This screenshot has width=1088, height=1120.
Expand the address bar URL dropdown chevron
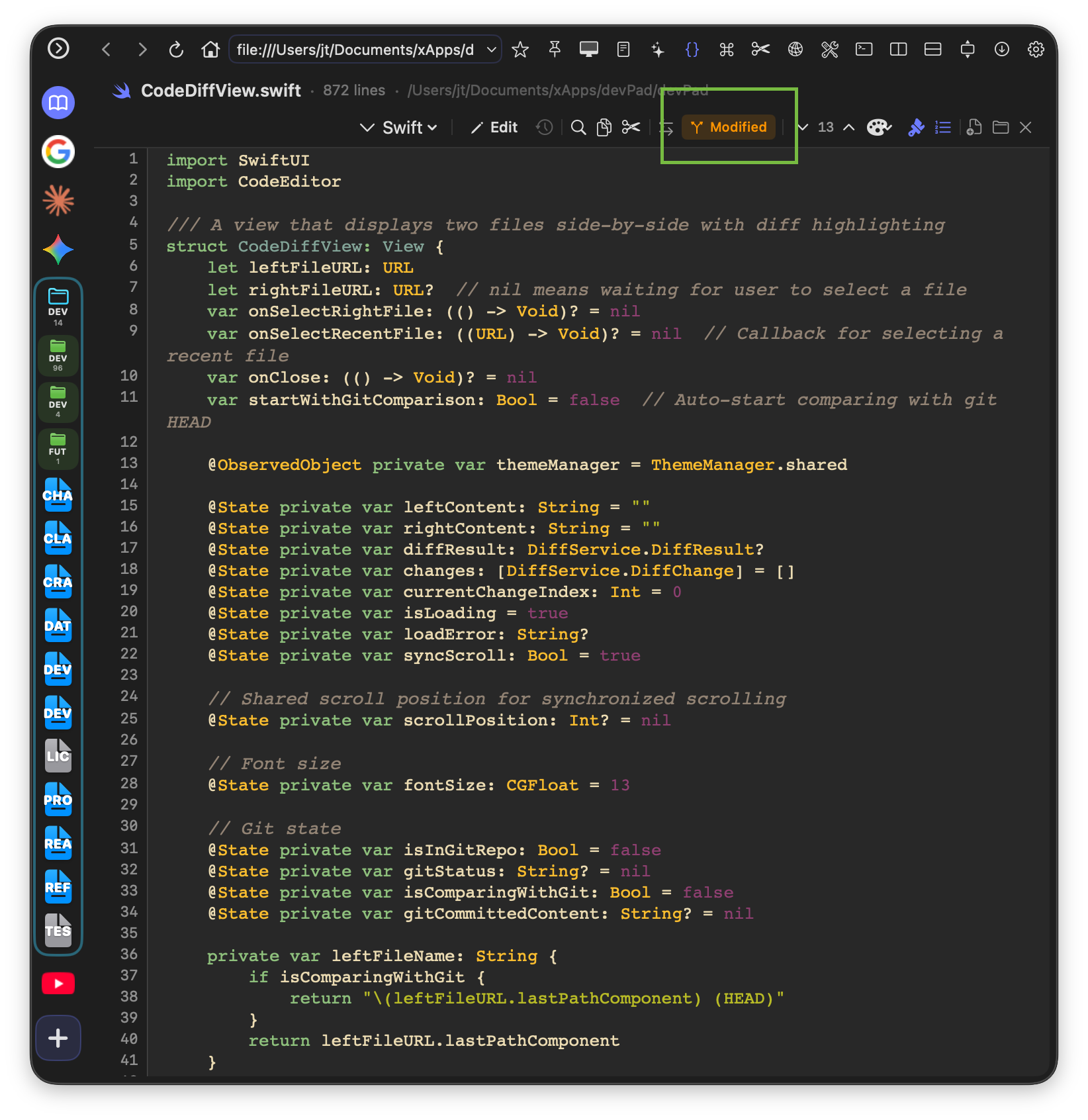pyautogui.click(x=491, y=50)
